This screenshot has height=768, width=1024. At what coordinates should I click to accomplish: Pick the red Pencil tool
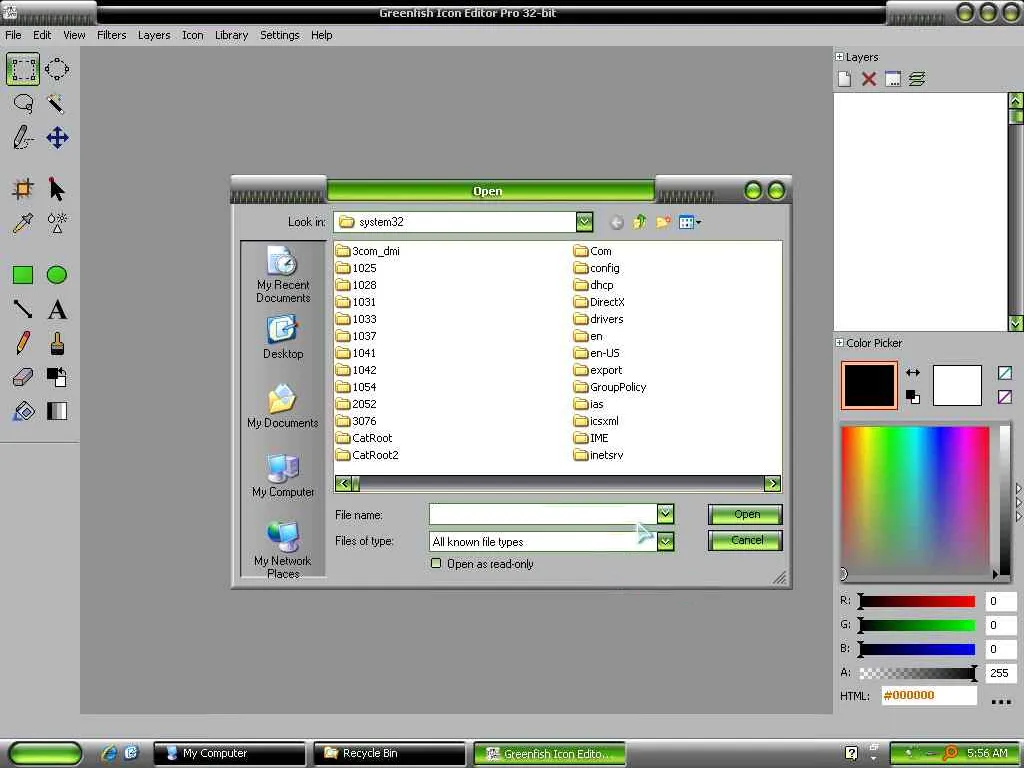(x=23, y=343)
